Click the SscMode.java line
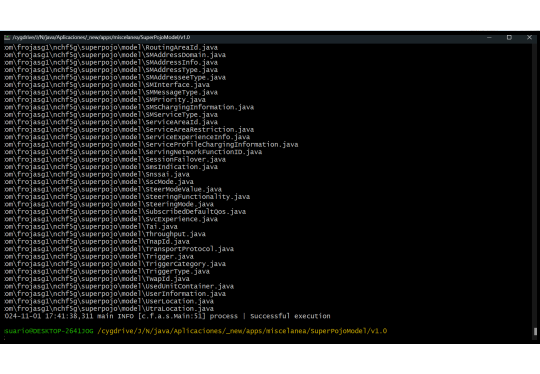This screenshot has height=374, width=540. [99, 182]
